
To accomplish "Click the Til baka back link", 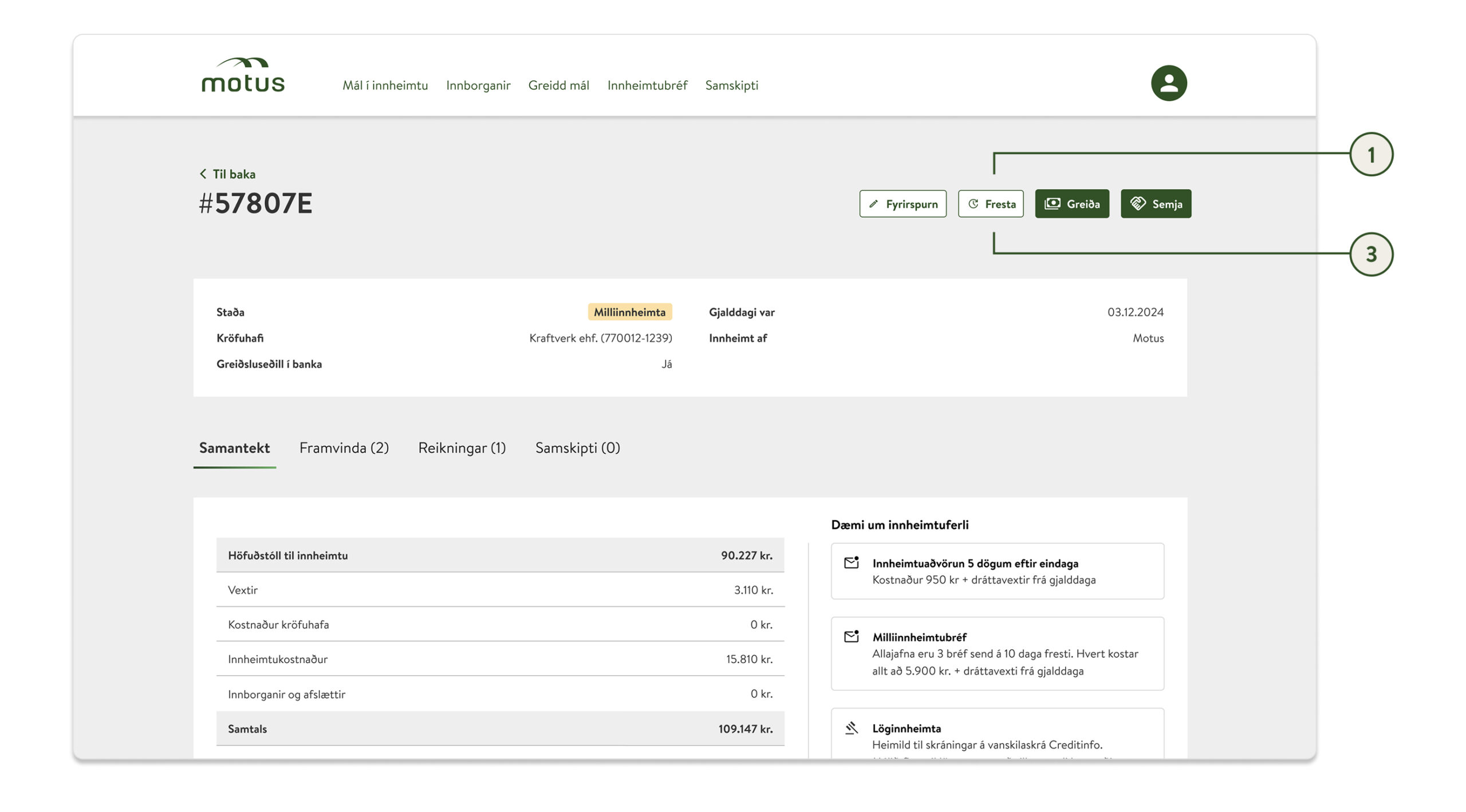I will tap(234, 174).
